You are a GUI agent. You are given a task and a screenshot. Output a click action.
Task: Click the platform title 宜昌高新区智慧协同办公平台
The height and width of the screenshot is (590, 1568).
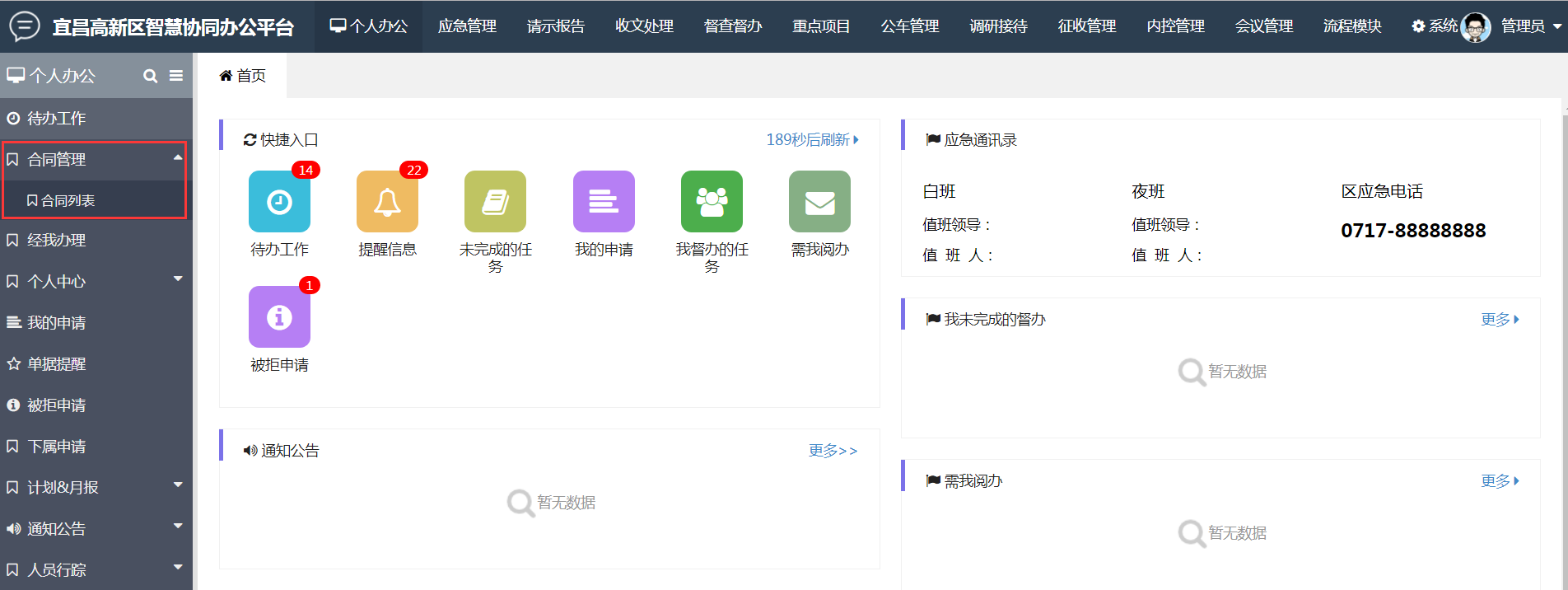click(173, 27)
